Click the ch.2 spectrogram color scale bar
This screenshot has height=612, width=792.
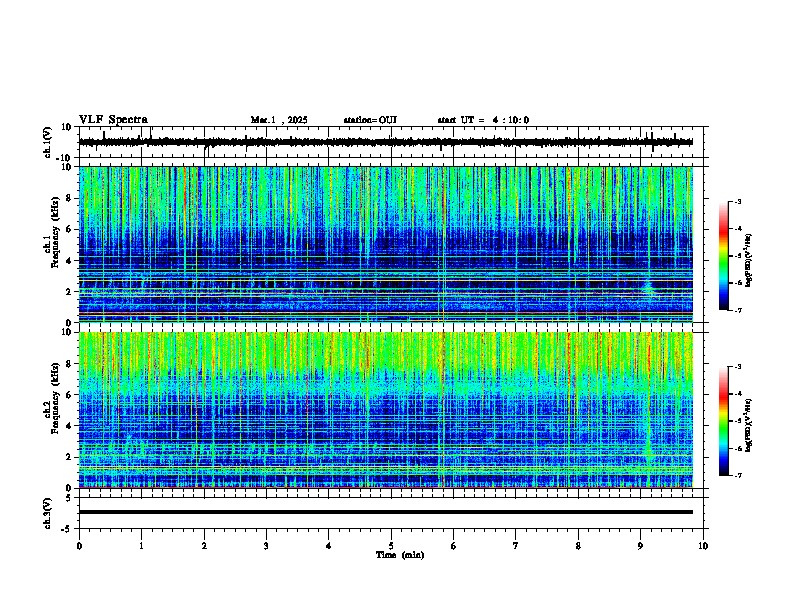click(724, 421)
